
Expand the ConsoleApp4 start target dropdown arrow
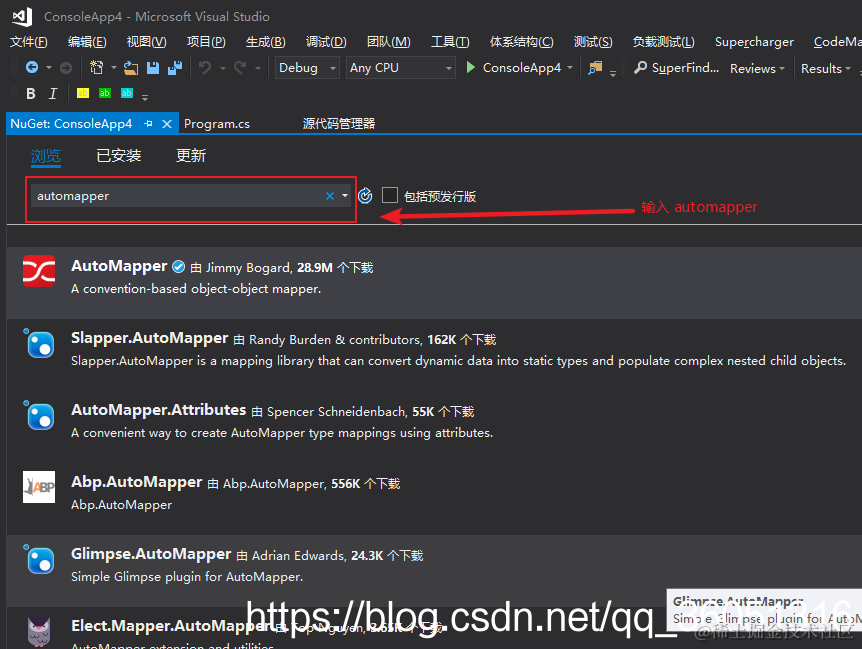pyautogui.click(x=570, y=68)
